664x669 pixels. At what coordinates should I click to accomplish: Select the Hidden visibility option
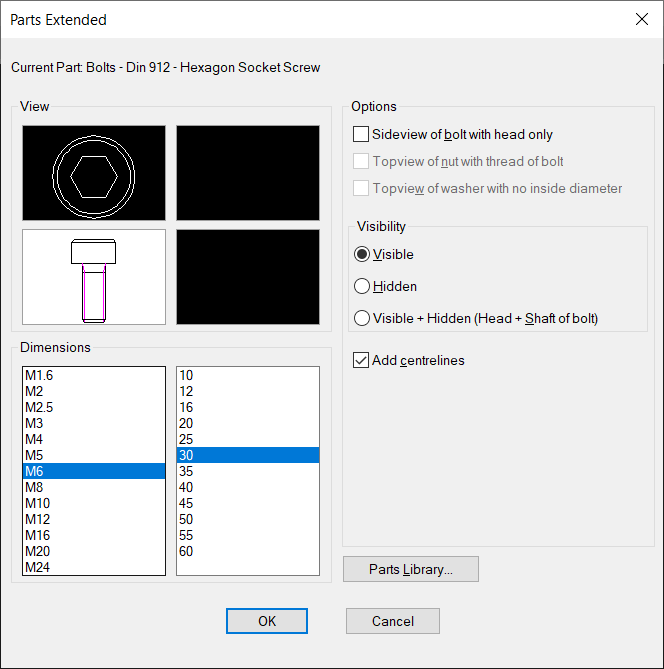click(x=362, y=286)
